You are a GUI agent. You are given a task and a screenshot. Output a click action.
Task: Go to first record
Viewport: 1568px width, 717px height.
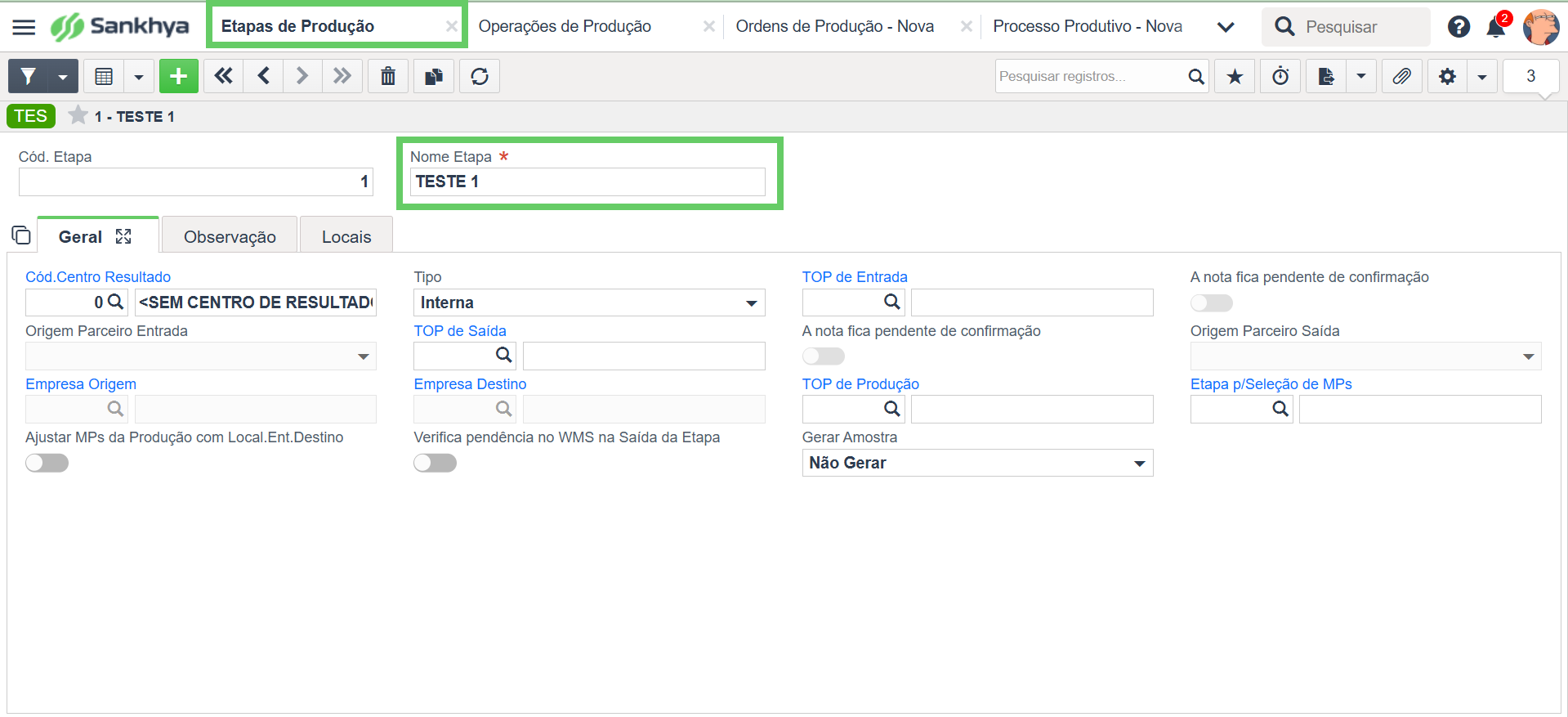tap(223, 76)
